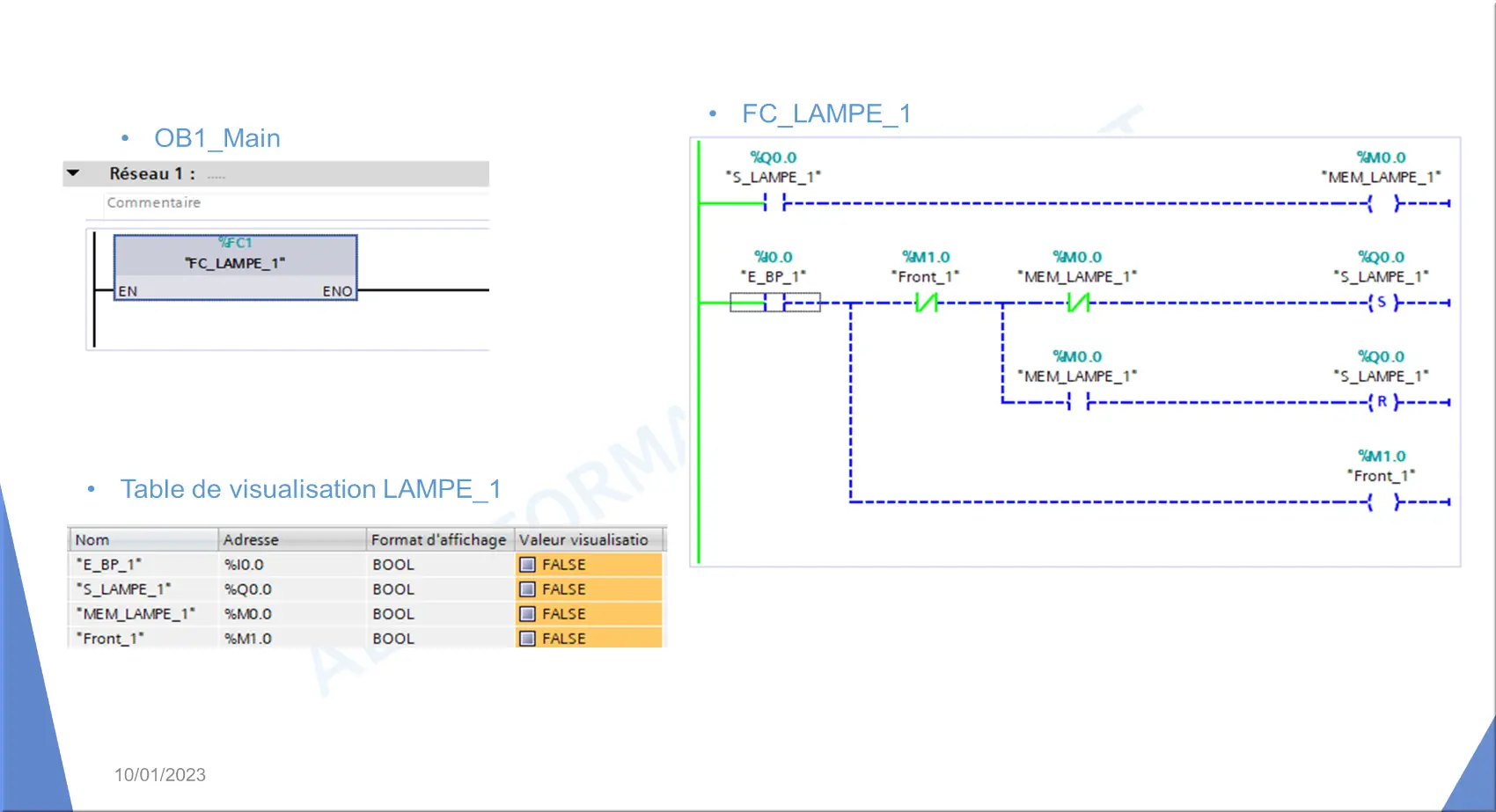Click the BOOL format cell for Front_1
This screenshot has width=1496, height=812.
(439, 639)
